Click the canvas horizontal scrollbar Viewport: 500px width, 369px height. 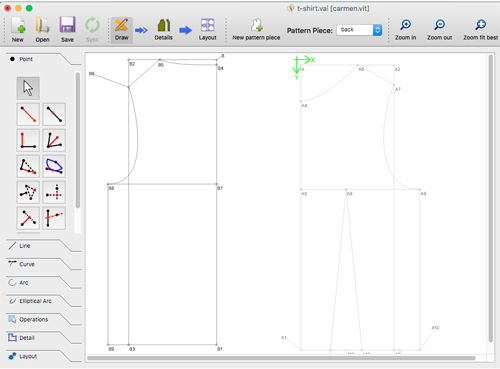pyautogui.click(x=281, y=358)
